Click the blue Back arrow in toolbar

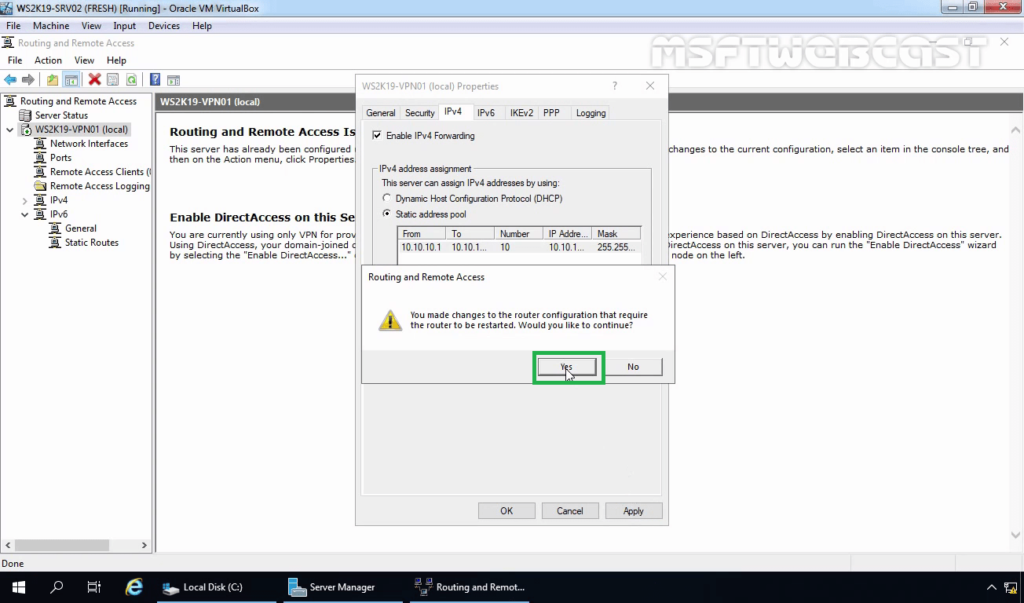pos(10,80)
